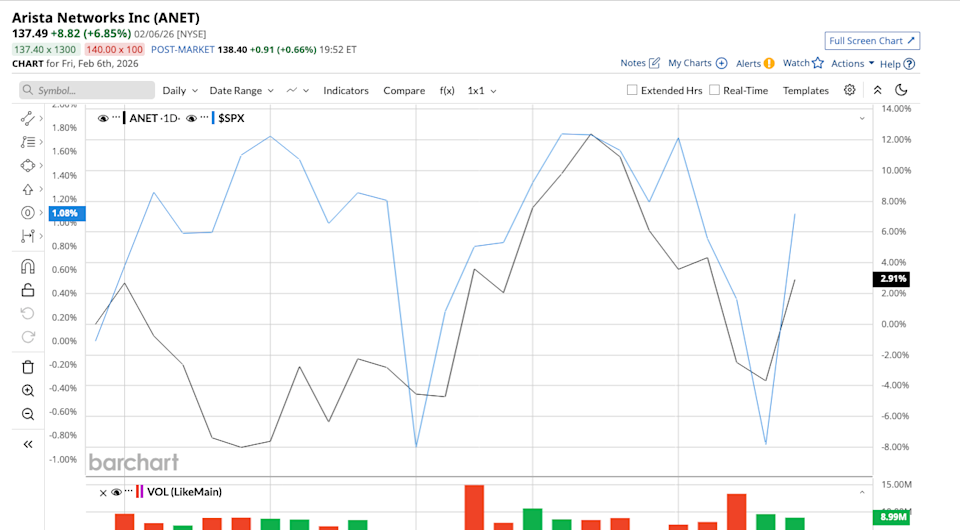Open the Templates menu
This screenshot has height=530, width=960.
point(806,91)
